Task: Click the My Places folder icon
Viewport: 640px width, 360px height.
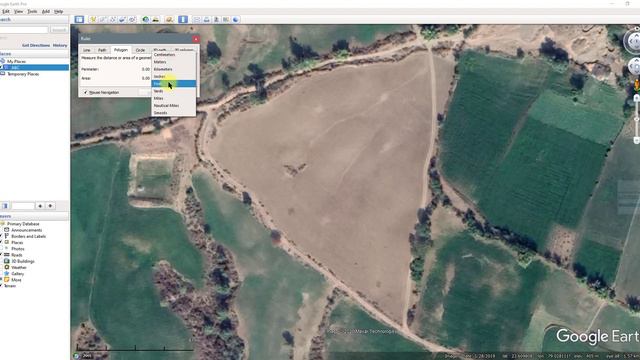Action: click(2, 61)
